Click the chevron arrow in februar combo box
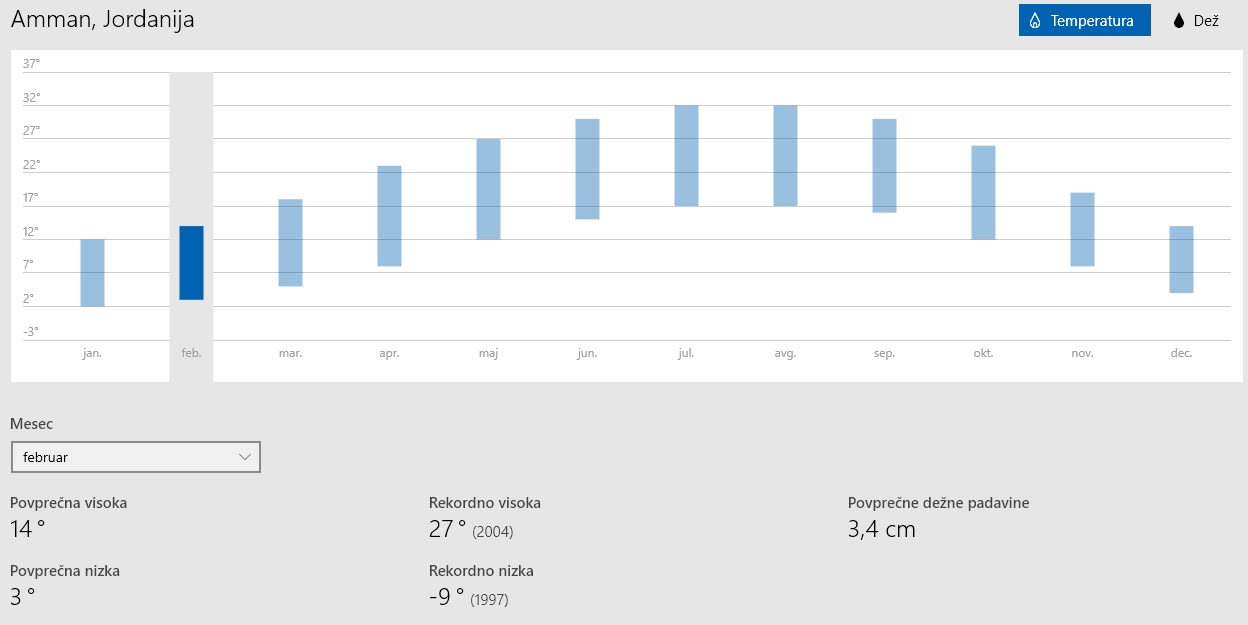The image size is (1248, 625). pyautogui.click(x=245, y=457)
